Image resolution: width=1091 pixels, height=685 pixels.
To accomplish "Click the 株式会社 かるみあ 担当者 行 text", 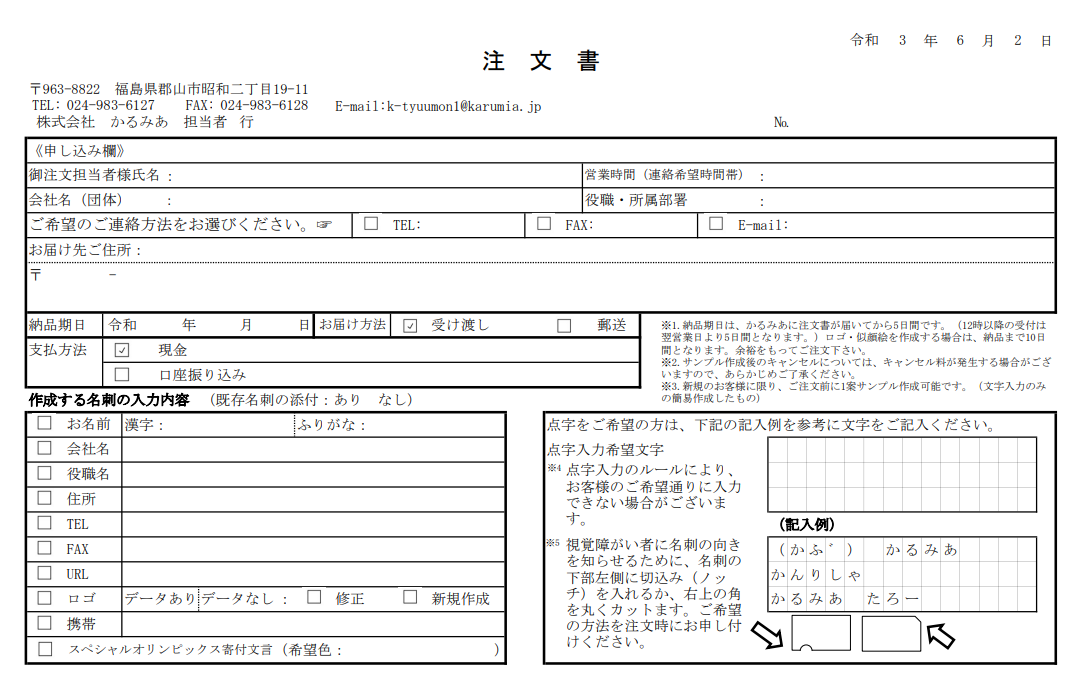I will point(145,122).
